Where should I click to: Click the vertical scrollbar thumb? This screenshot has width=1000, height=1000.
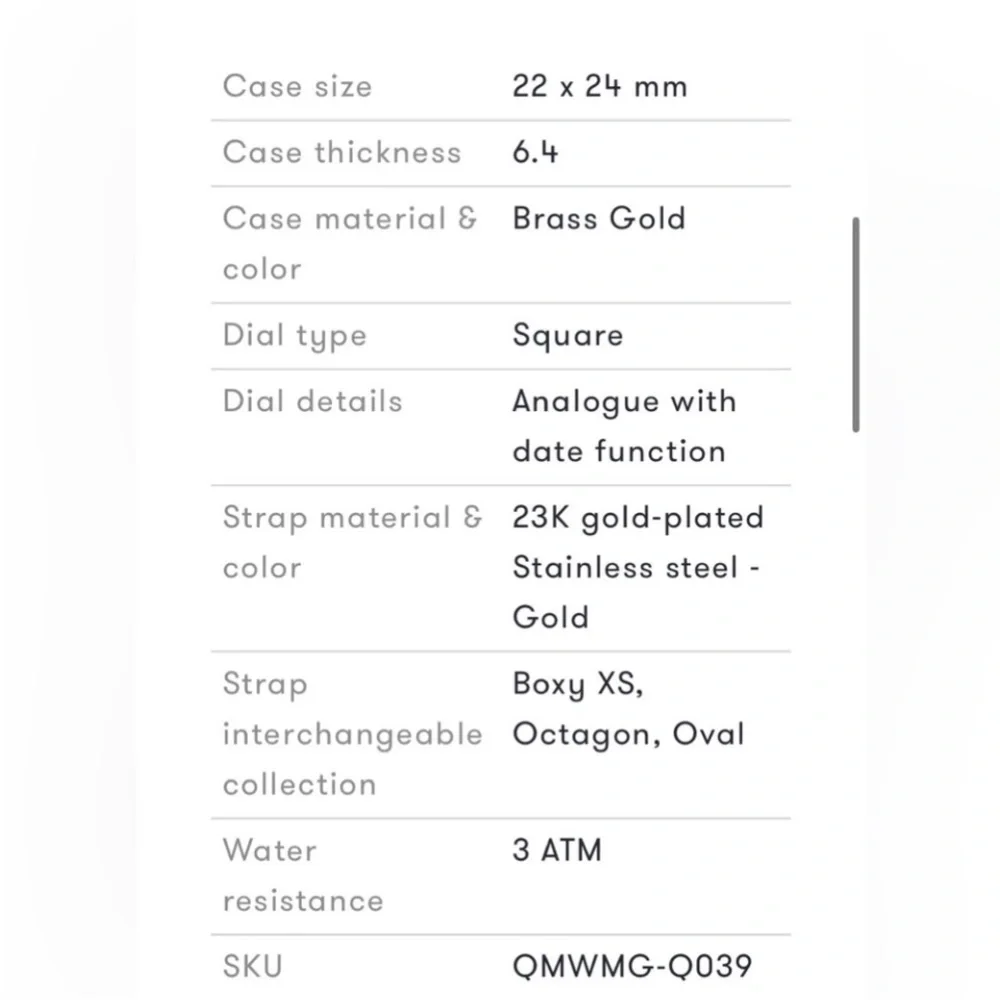(856, 325)
